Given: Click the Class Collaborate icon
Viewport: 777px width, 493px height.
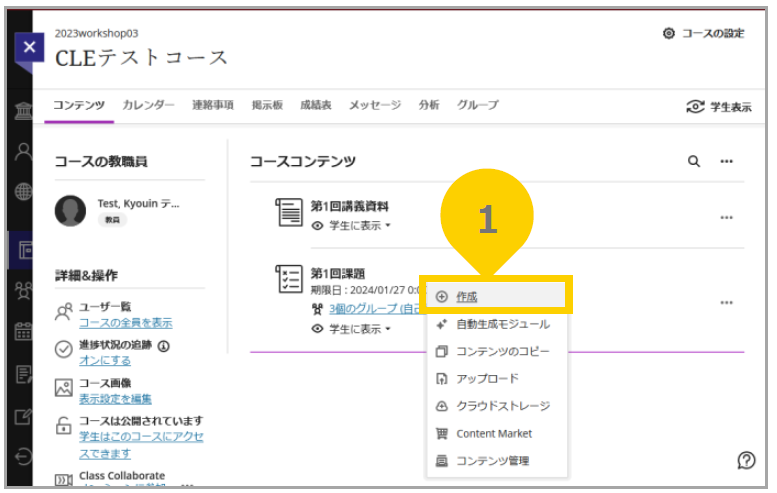Looking at the screenshot, I should click(63, 480).
